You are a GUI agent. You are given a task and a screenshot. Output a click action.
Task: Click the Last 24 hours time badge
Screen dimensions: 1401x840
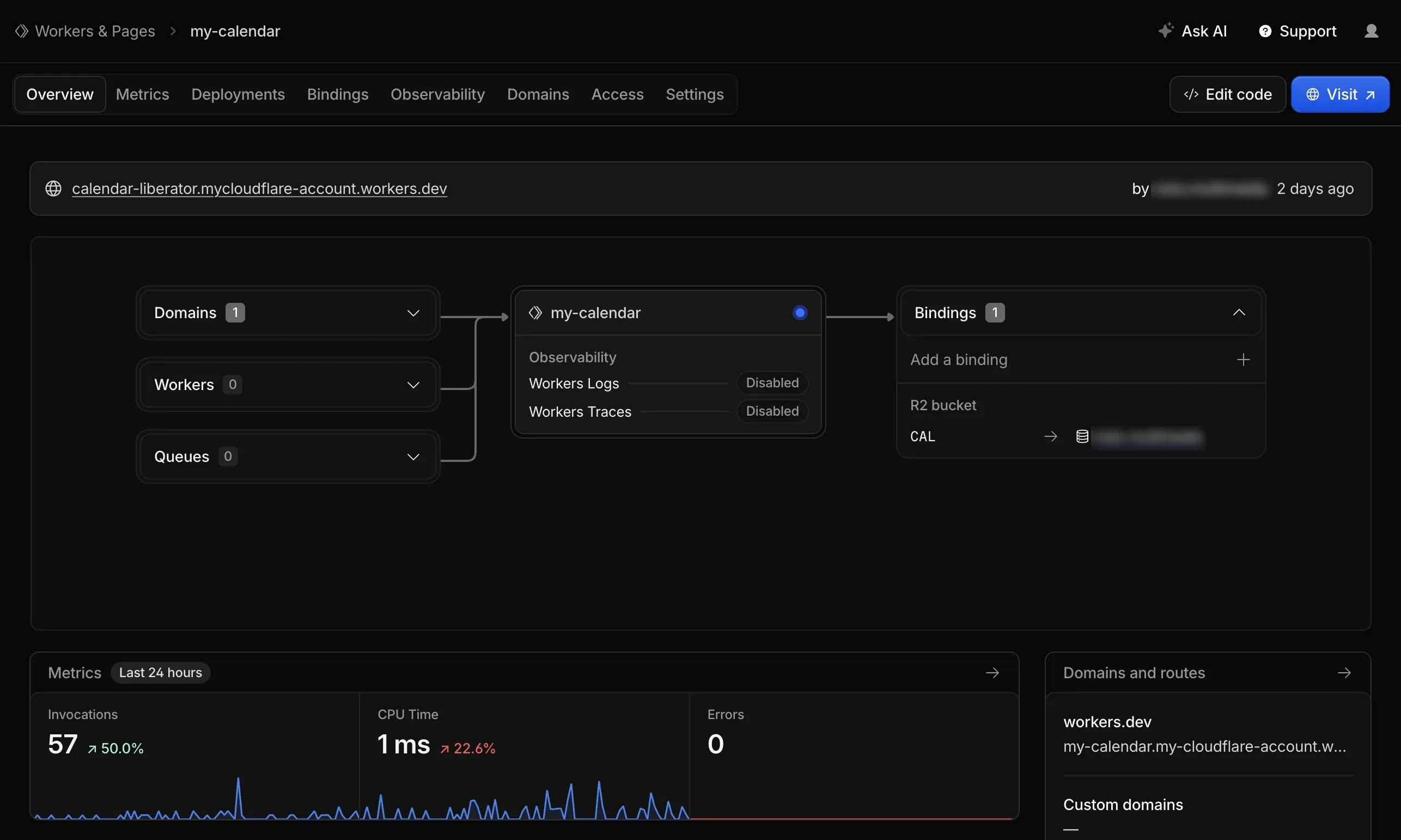coord(161,672)
